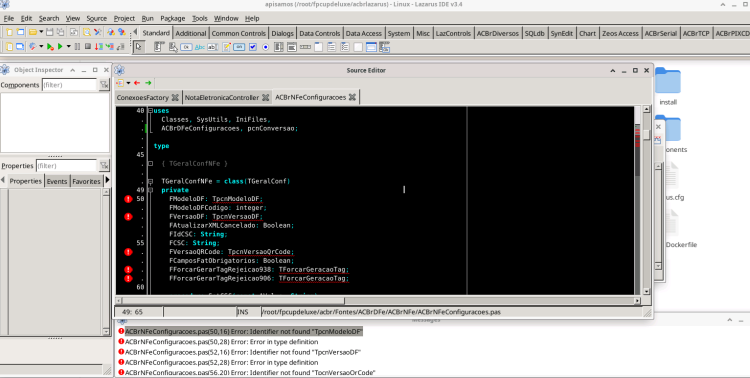Click the Step Into red-arrow icon
The height and width of the screenshot is (378, 750).
pos(98,46)
